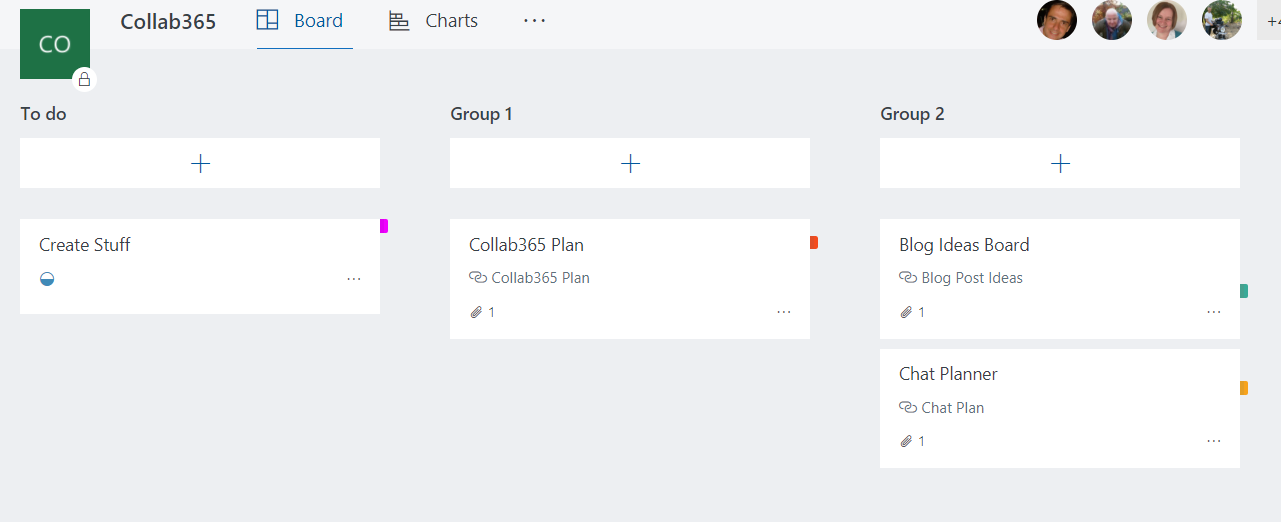Viewport: 1281px width, 522px height.
Task: Open the ellipsis menu on Collab365 Plan card
Action: pos(784,312)
